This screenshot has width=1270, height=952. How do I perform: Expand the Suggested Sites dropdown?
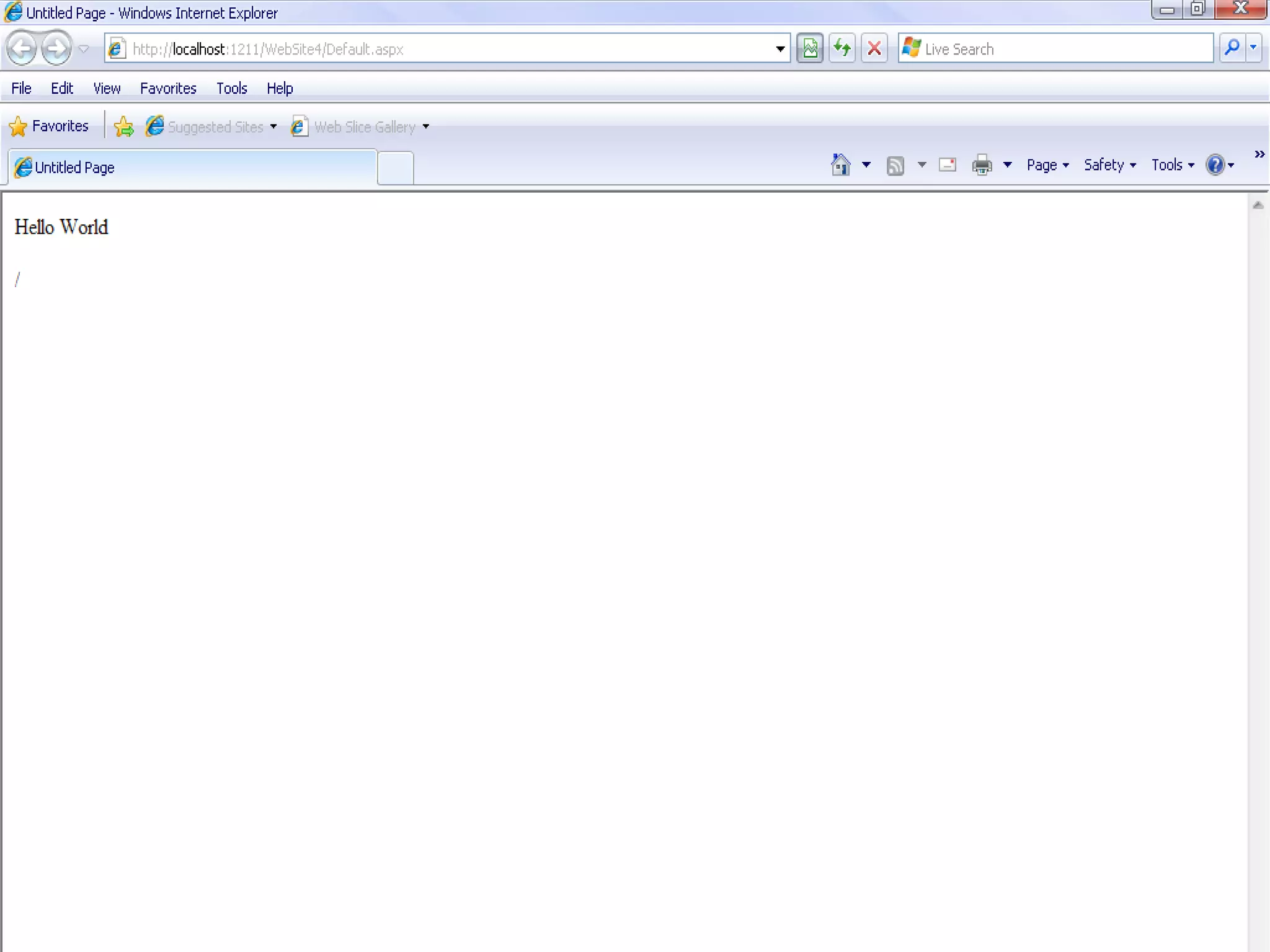[273, 126]
